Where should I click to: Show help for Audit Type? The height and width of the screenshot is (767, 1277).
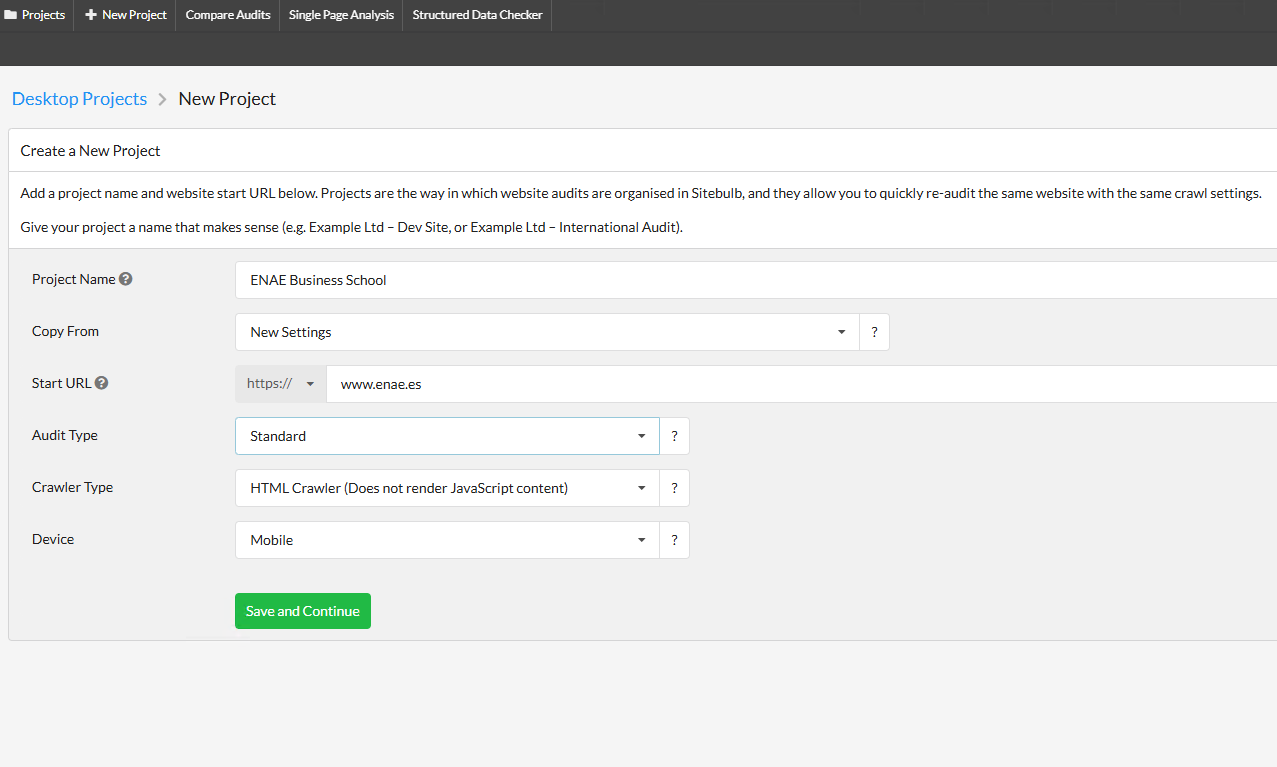click(674, 436)
